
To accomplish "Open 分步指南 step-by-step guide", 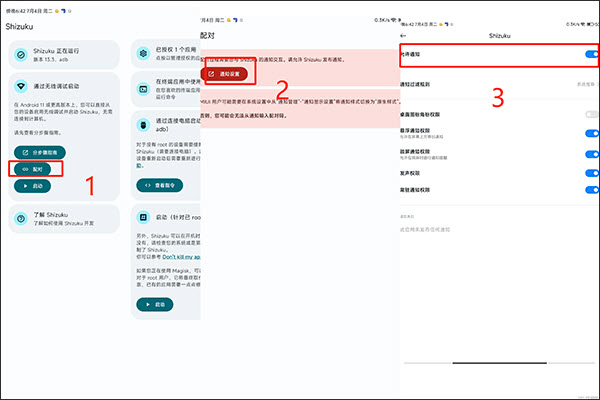I will point(44,152).
